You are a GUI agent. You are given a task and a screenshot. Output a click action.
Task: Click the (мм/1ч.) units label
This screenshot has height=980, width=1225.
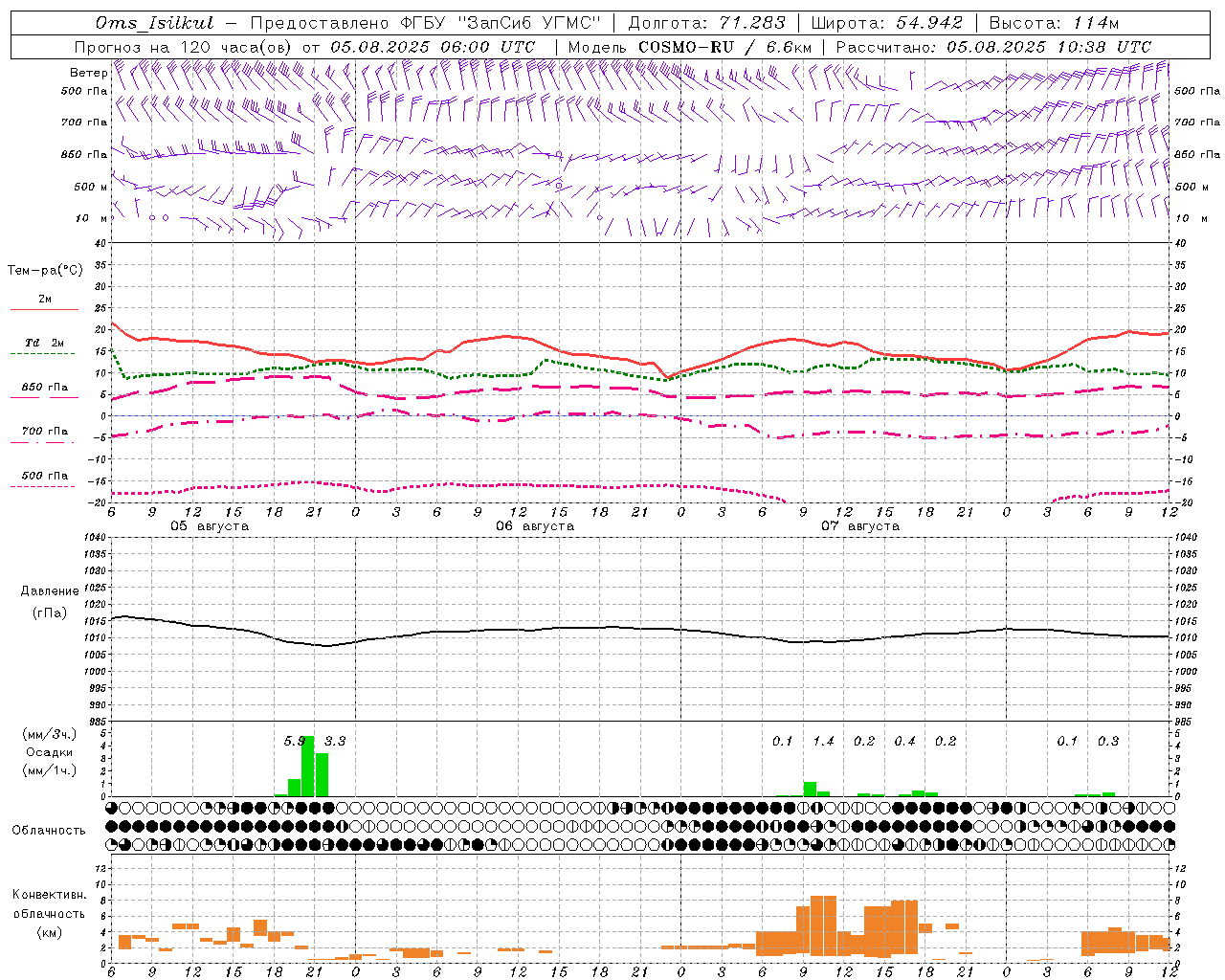point(49,770)
